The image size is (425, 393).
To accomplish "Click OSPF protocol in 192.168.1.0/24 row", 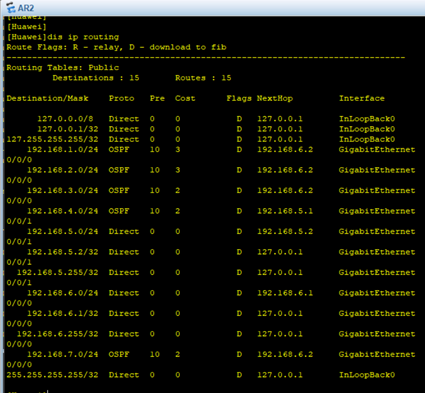I will [119, 150].
